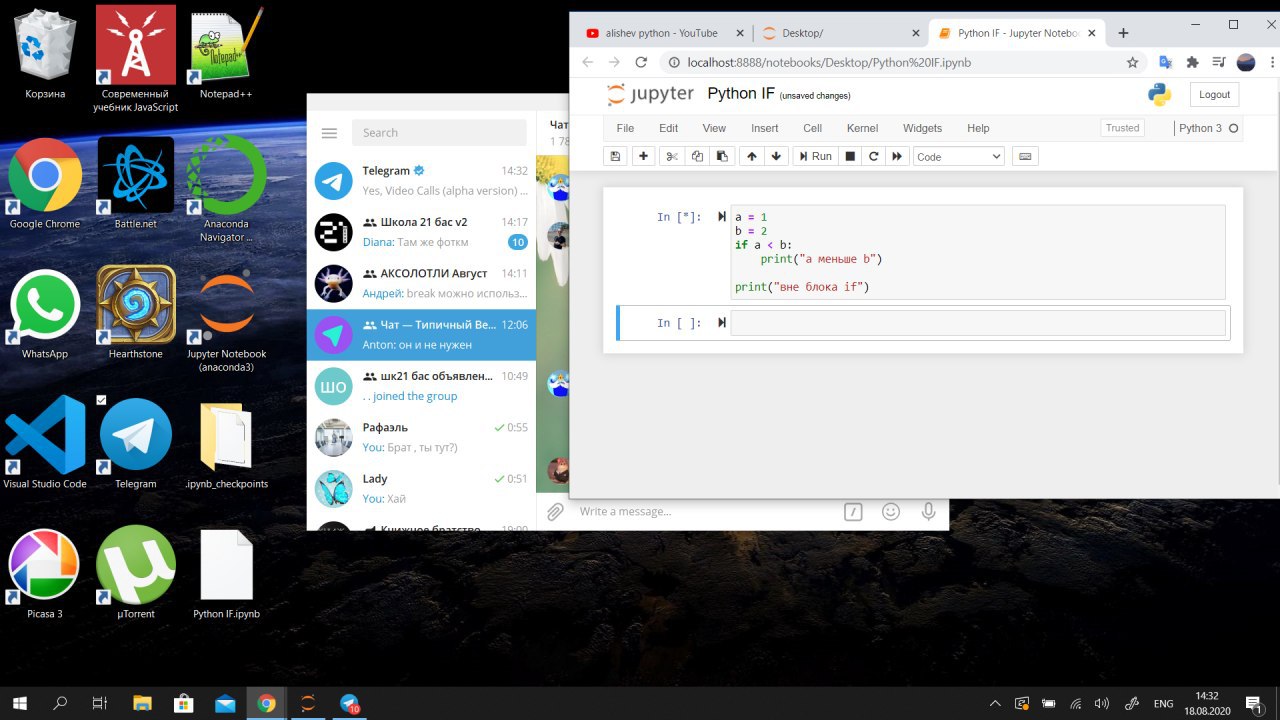Open the Jupyter Cell menu

pyautogui.click(x=812, y=128)
